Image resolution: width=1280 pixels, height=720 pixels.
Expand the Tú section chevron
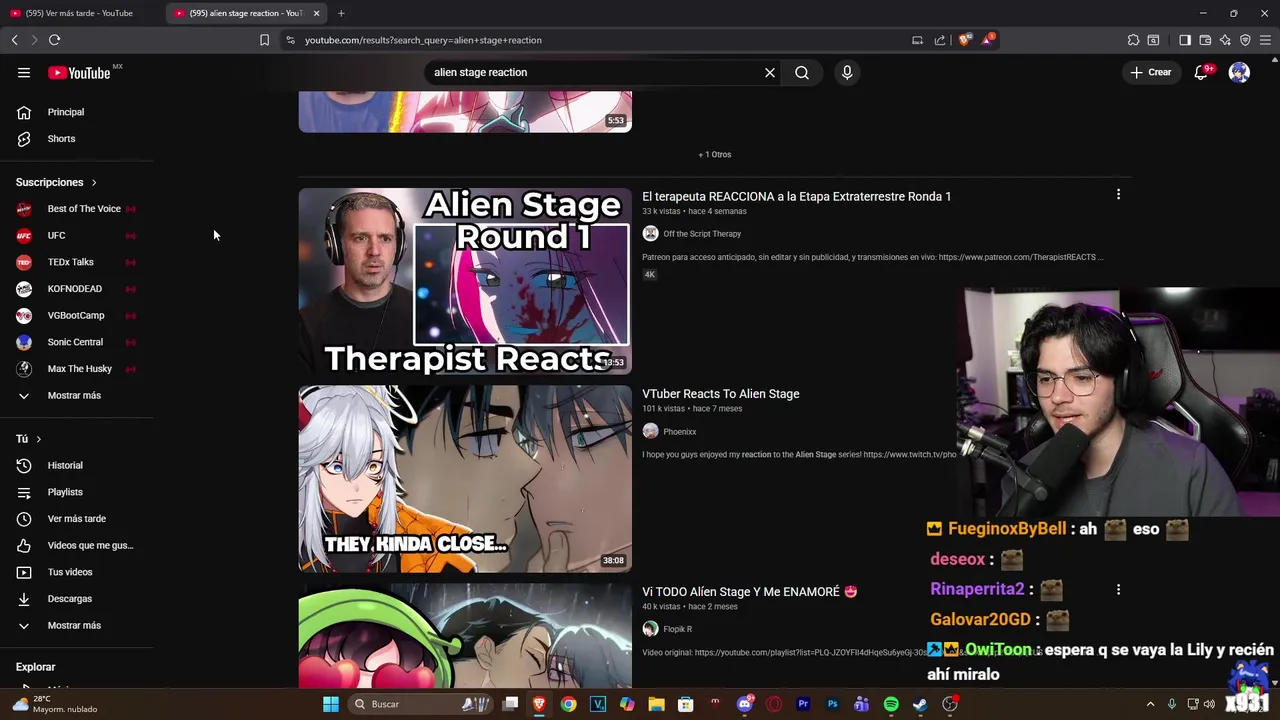tap(39, 439)
